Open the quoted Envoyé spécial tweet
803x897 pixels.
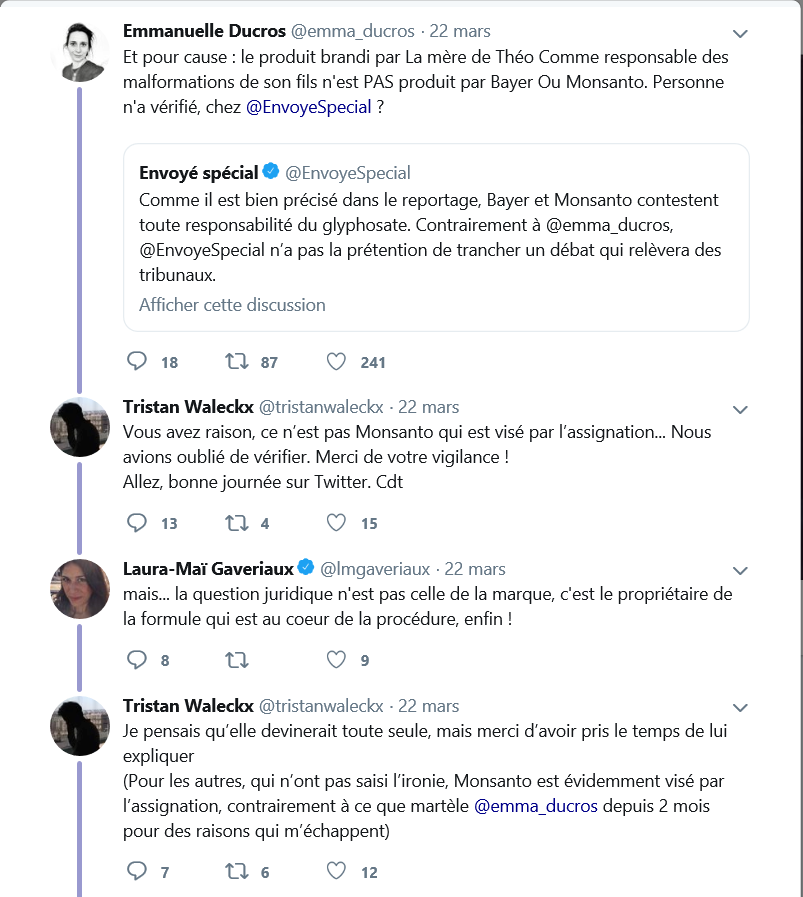tap(436, 237)
